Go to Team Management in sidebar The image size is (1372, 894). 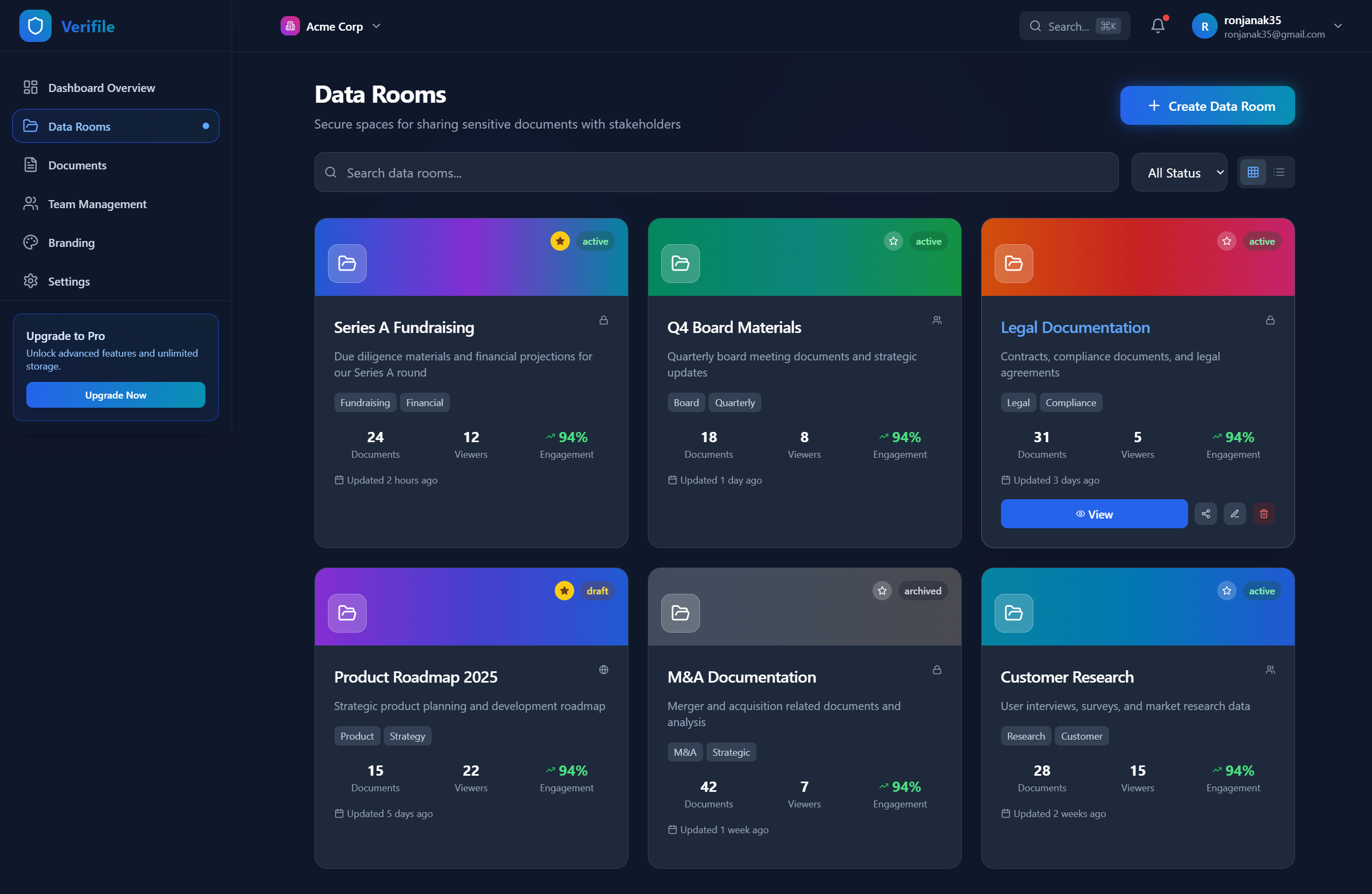pos(97,204)
